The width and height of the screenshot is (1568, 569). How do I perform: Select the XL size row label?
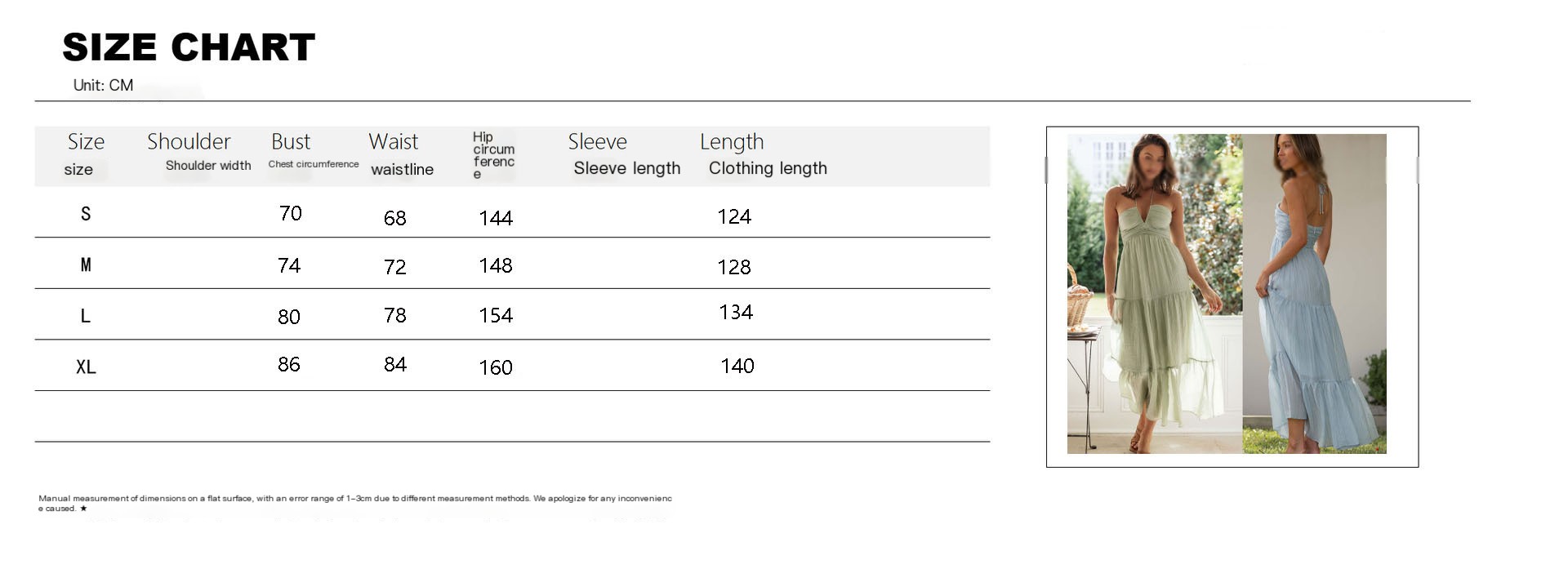[86, 367]
